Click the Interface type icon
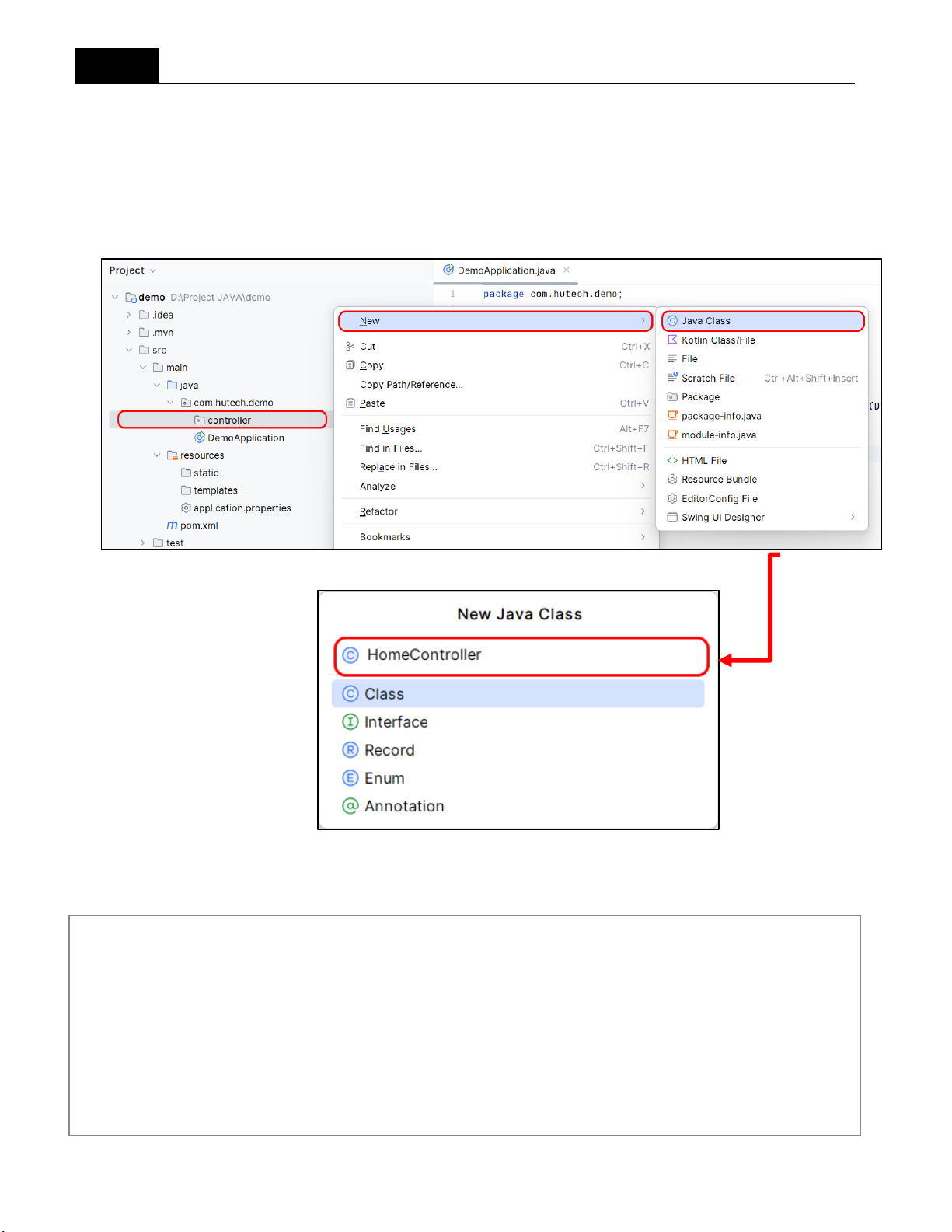 [x=350, y=722]
